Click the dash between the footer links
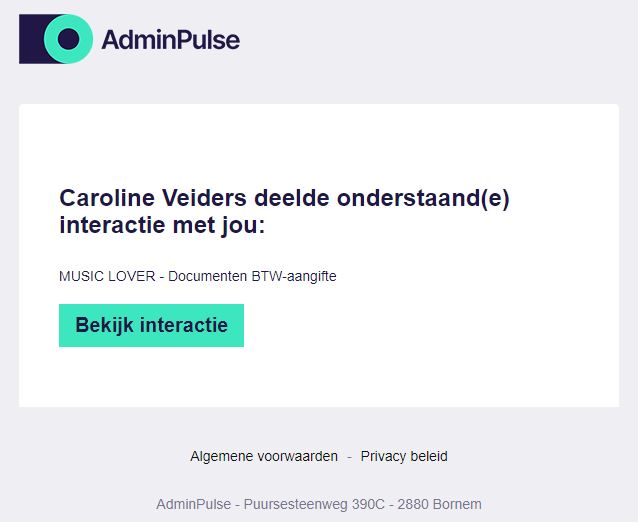 coord(350,456)
